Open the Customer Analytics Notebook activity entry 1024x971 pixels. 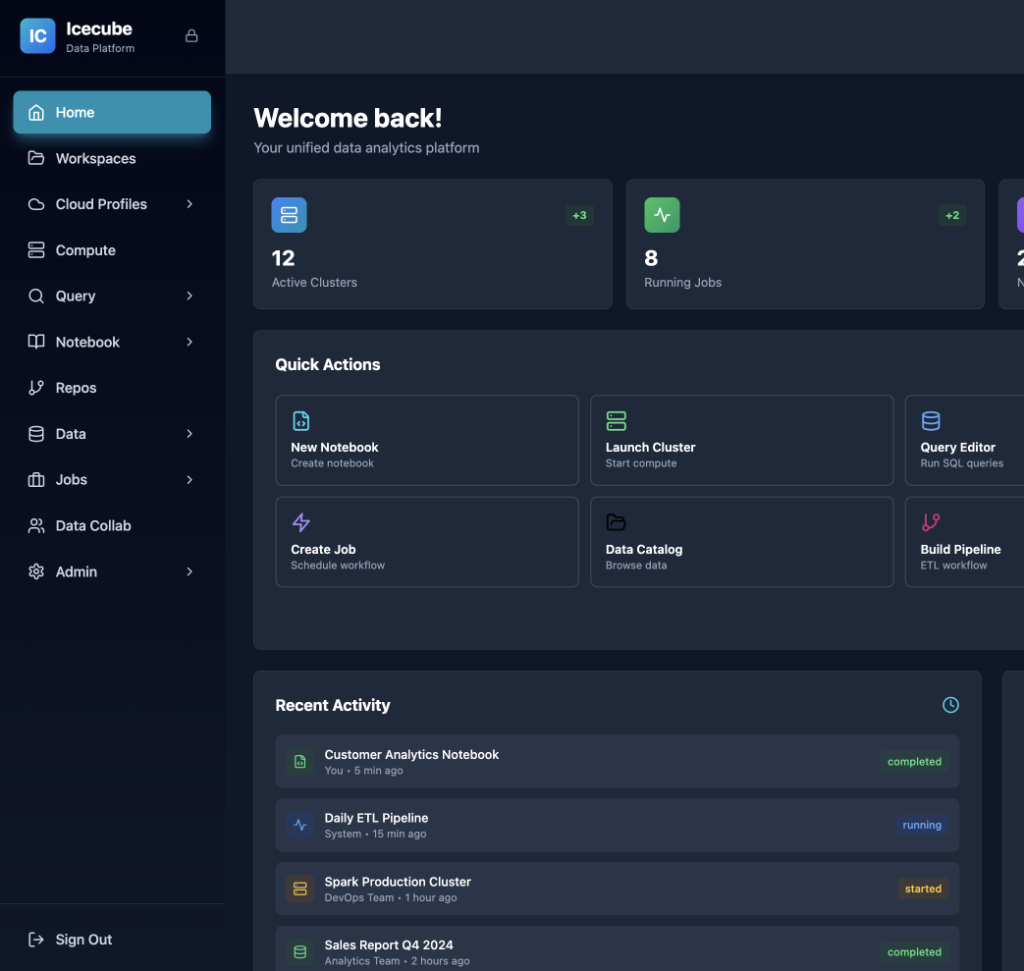click(616, 761)
